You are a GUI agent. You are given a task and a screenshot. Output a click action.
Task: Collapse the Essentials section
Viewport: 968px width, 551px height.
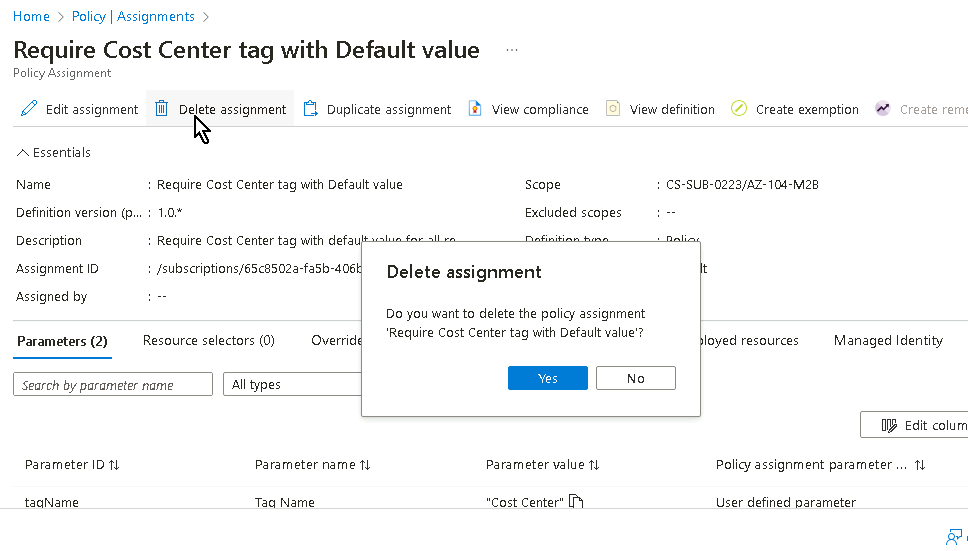(54, 152)
